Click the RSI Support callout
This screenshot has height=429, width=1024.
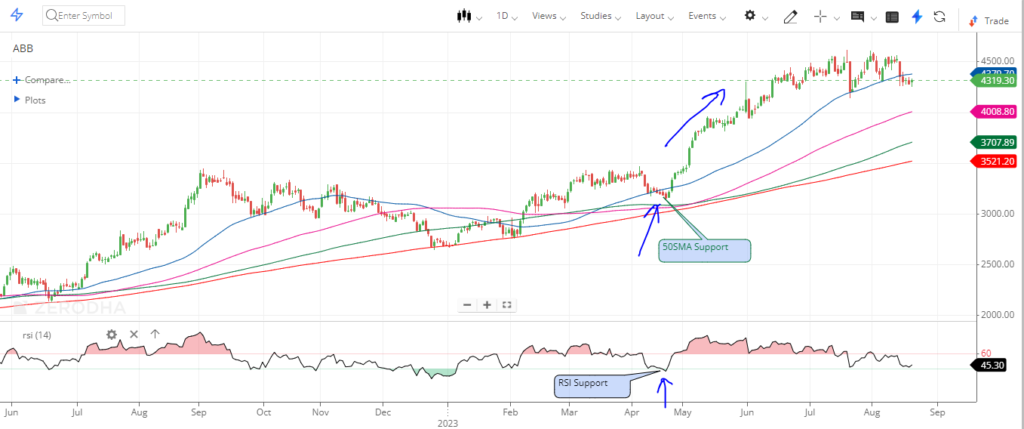click(592, 385)
